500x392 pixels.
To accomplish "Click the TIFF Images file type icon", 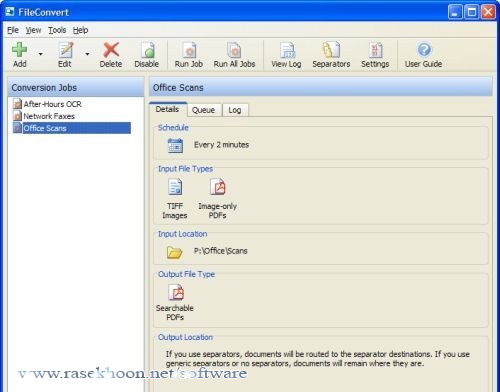I will pos(175,187).
